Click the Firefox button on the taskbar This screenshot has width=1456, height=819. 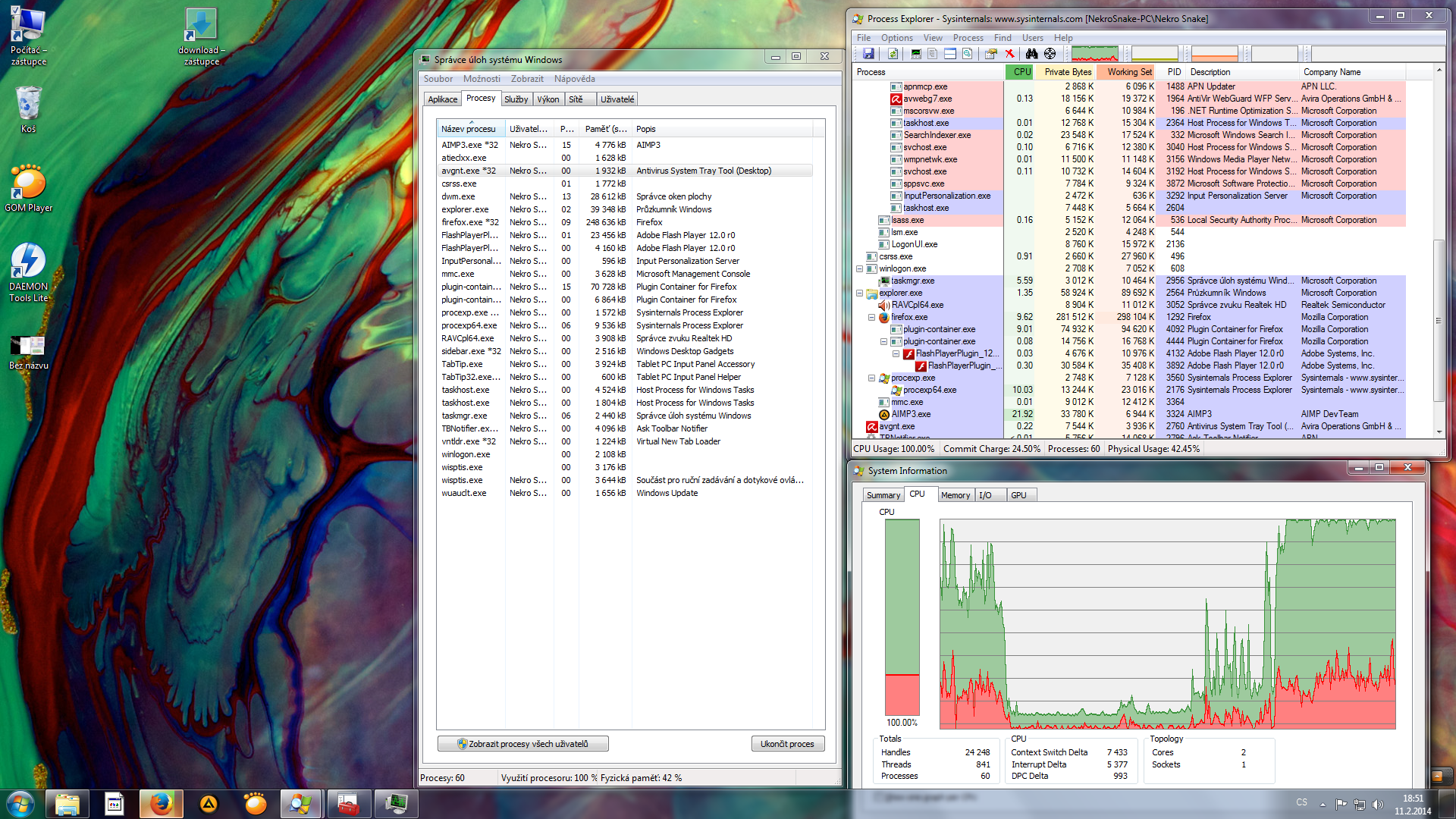(161, 804)
